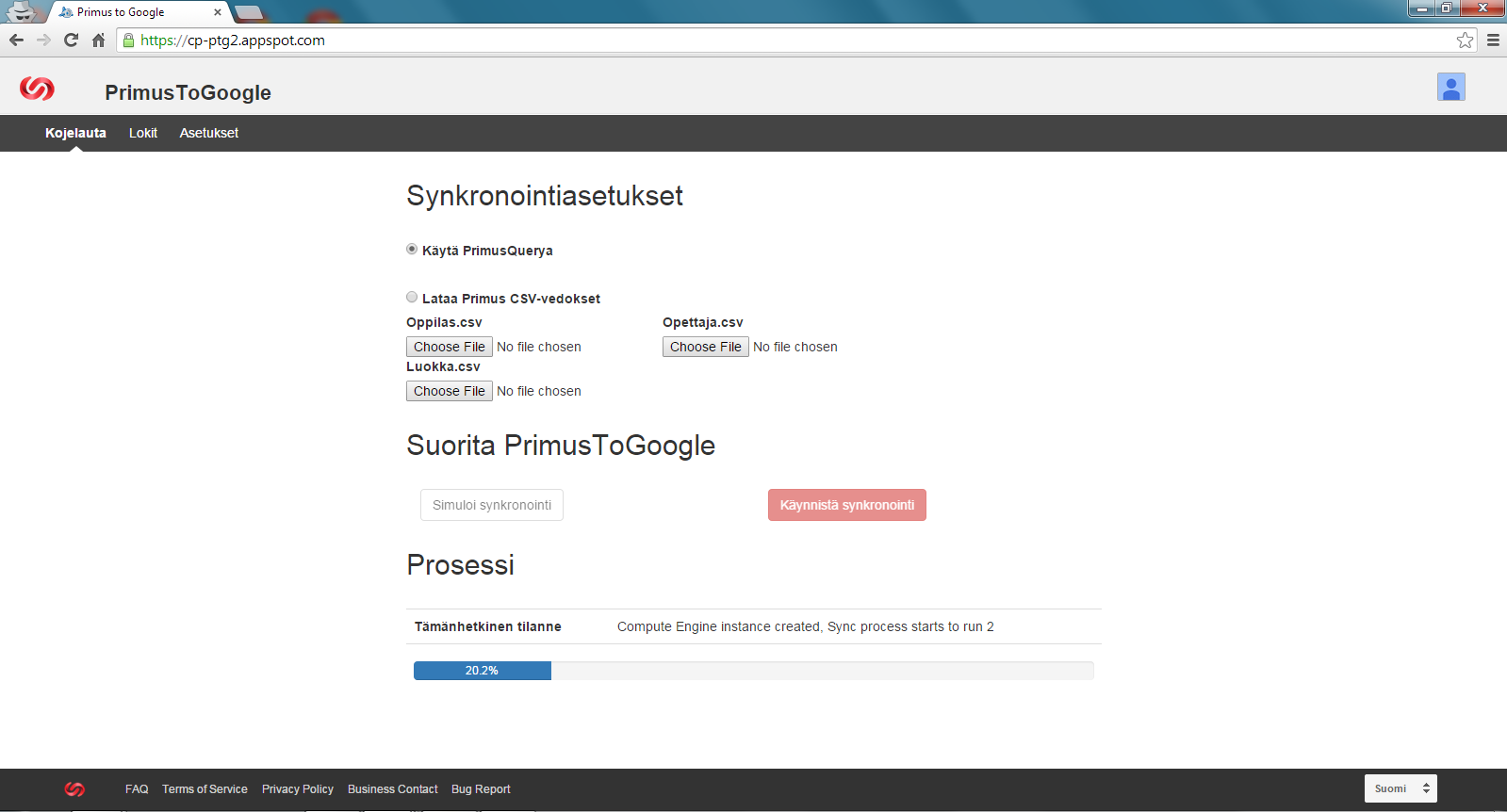Click the 20.2% progress bar
Viewport: 1507px width, 812px height.
[x=753, y=671]
